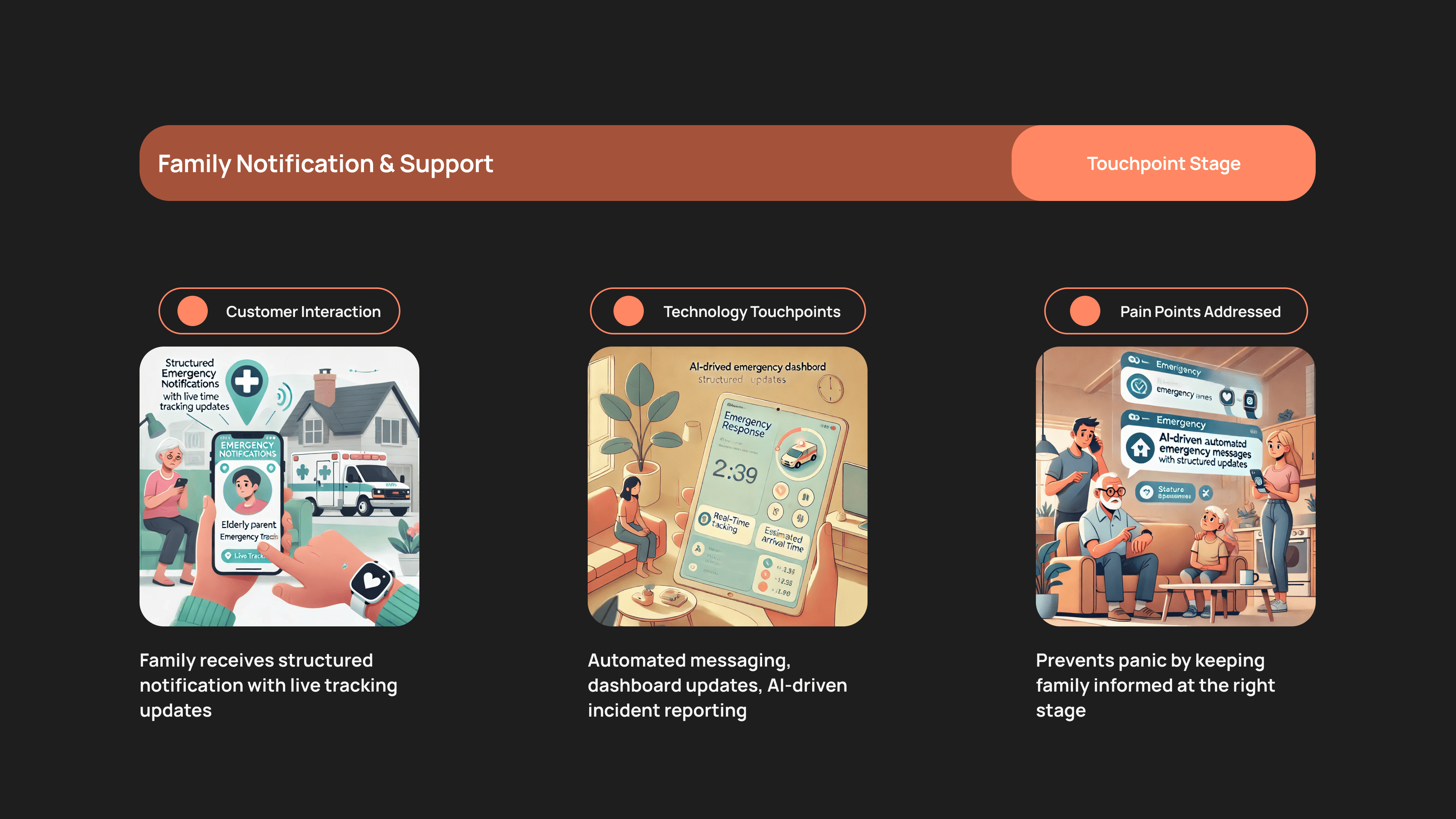This screenshot has height=819, width=1456.
Task: Click orange dot beside Customer Interaction
Action: tap(193, 311)
